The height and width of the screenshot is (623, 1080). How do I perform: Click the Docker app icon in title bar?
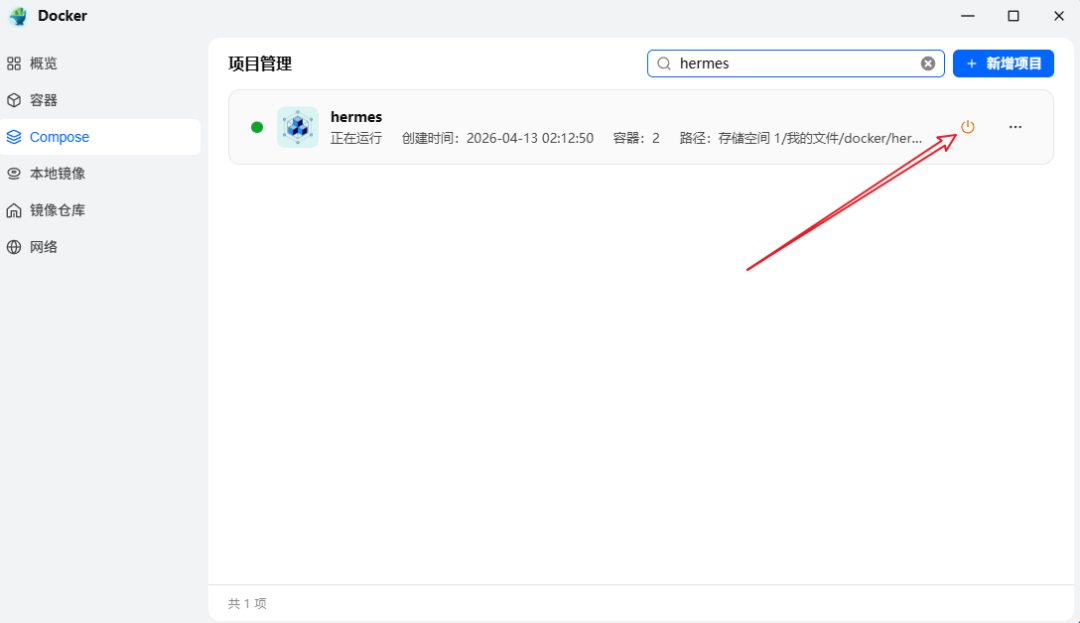17,16
